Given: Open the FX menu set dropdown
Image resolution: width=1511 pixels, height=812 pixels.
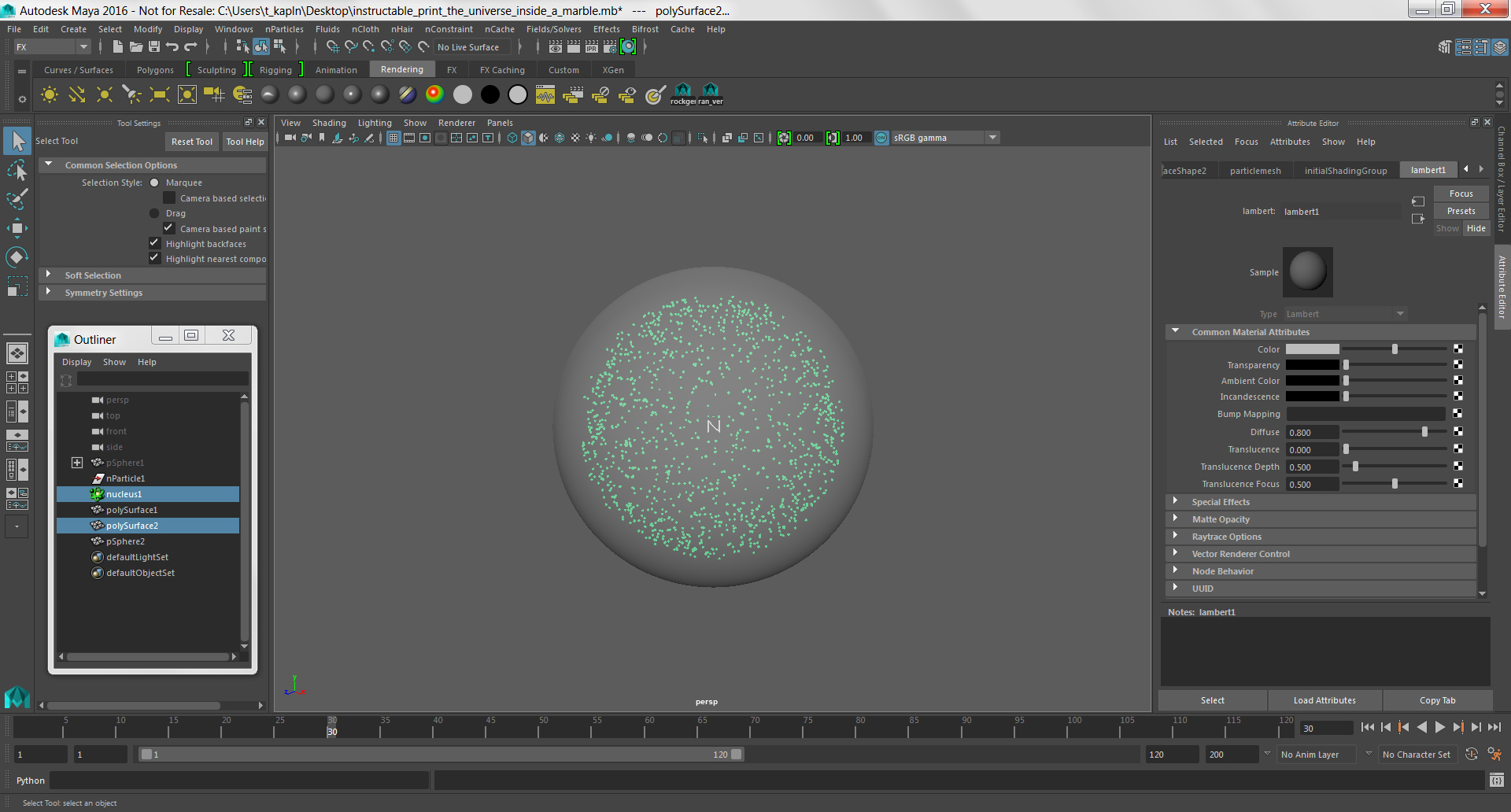Looking at the screenshot, I should pyautogui.click(x=52, y=47).
